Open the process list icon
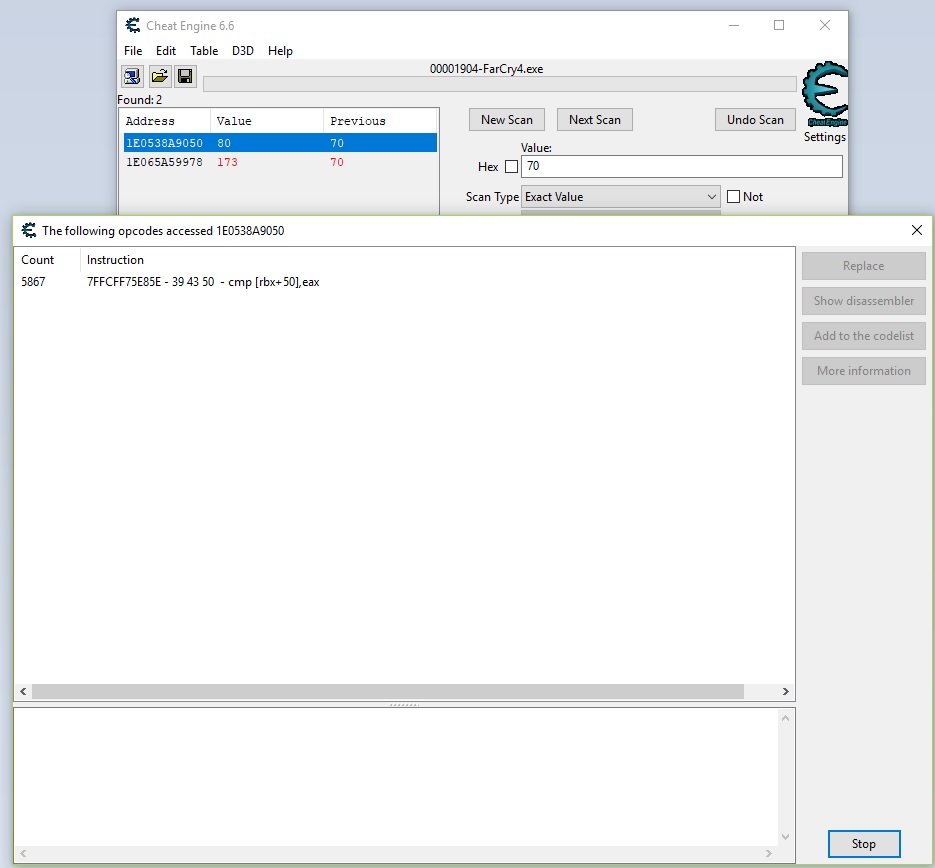Image resolution: width=935 pixels, height=868 pixels. click(x=132, y=76)
